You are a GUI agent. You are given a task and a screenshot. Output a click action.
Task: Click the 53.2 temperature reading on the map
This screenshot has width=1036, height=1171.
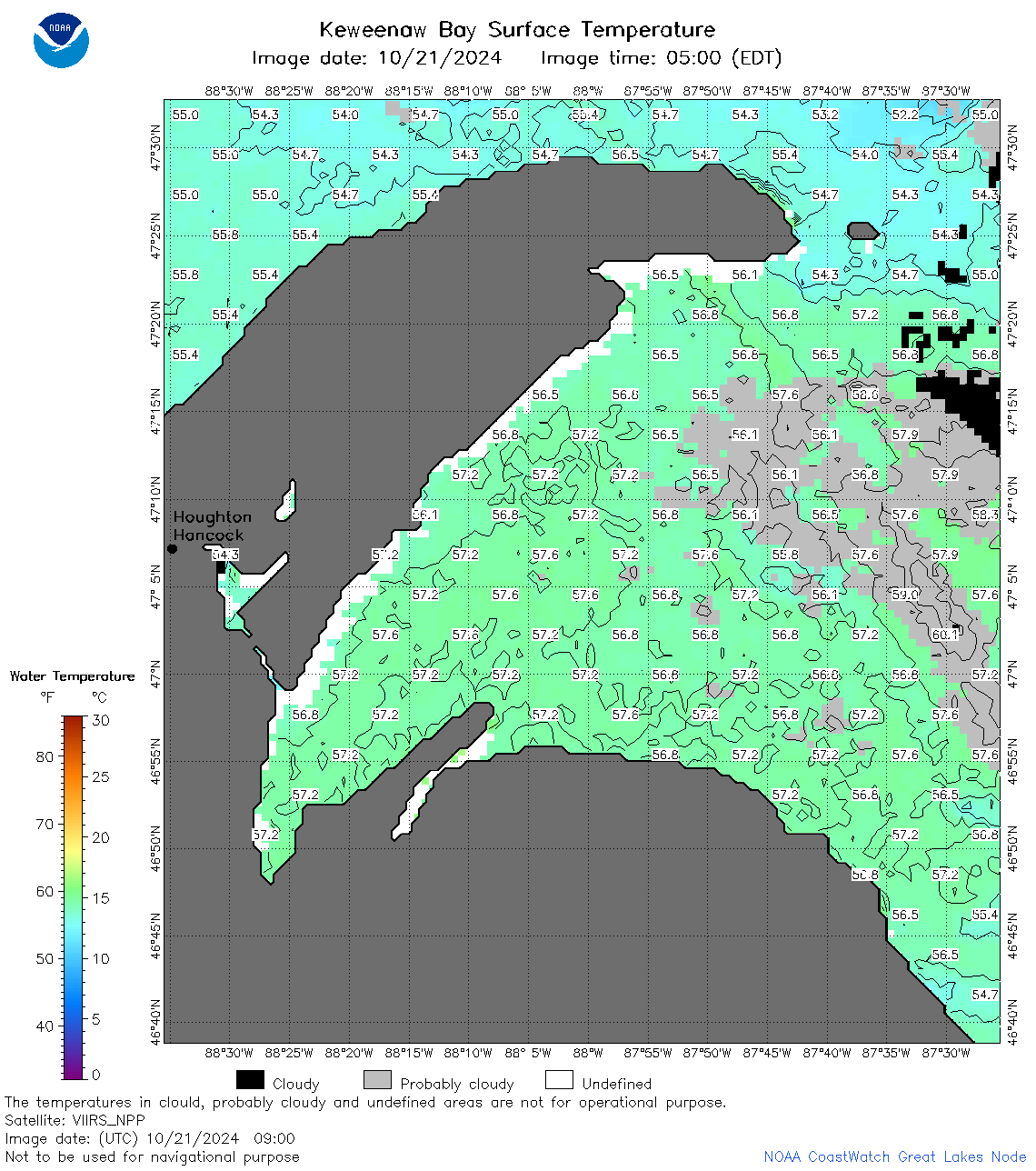825,115
